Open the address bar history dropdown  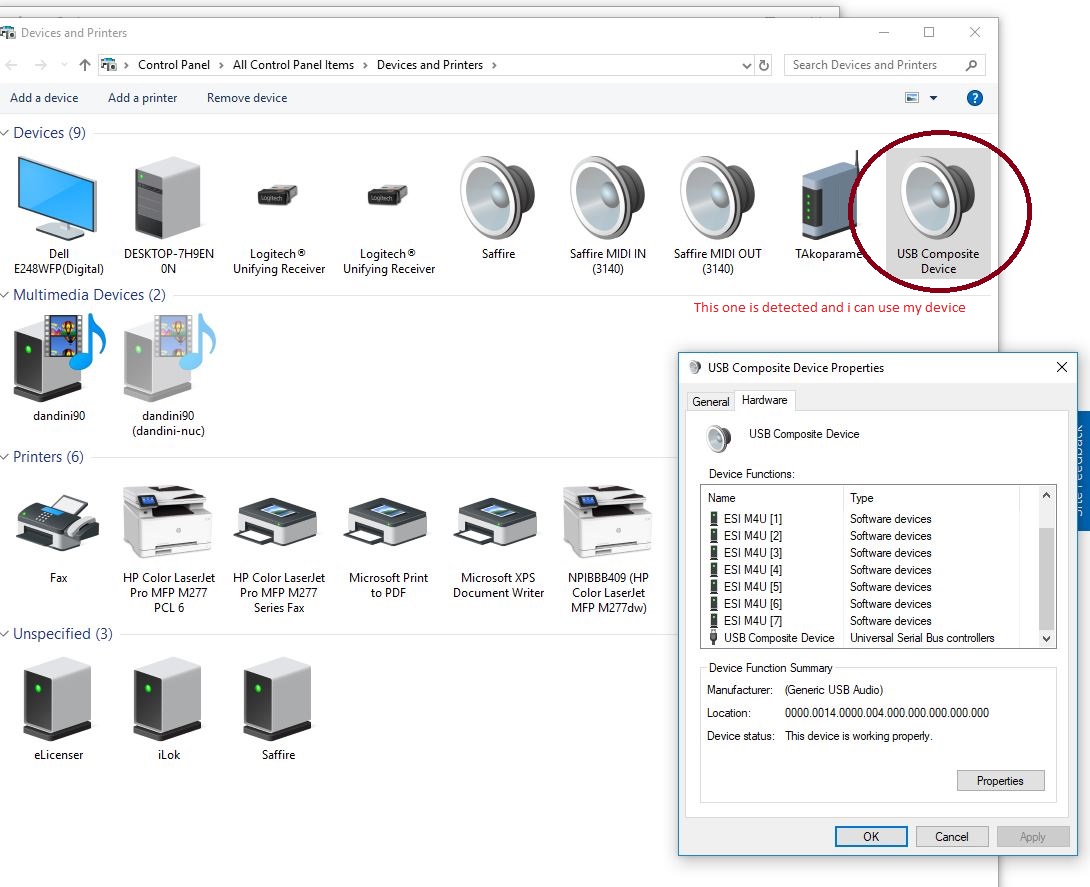pos(747,65)
